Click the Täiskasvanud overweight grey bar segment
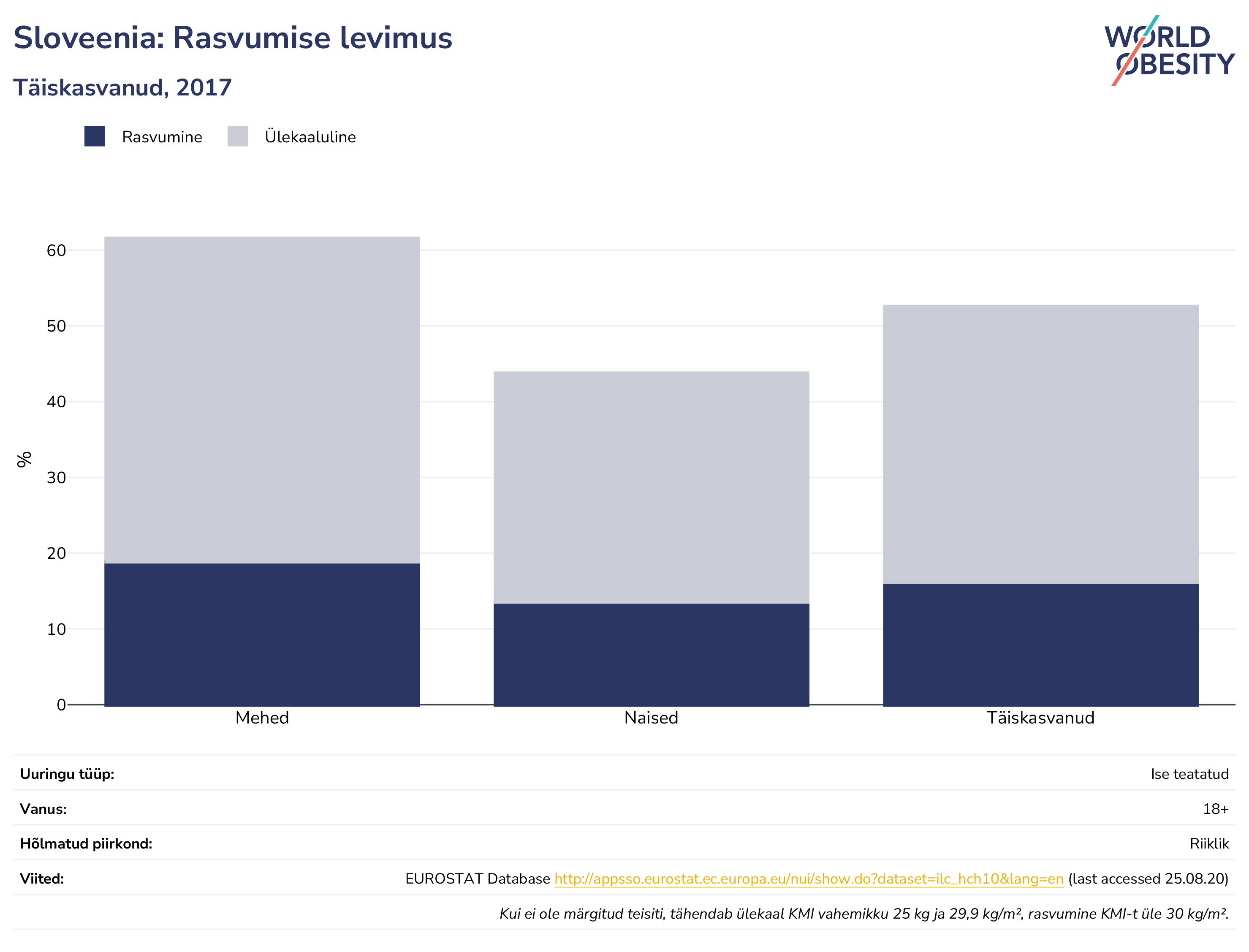1249x952 pixels. coord(1040,444)
